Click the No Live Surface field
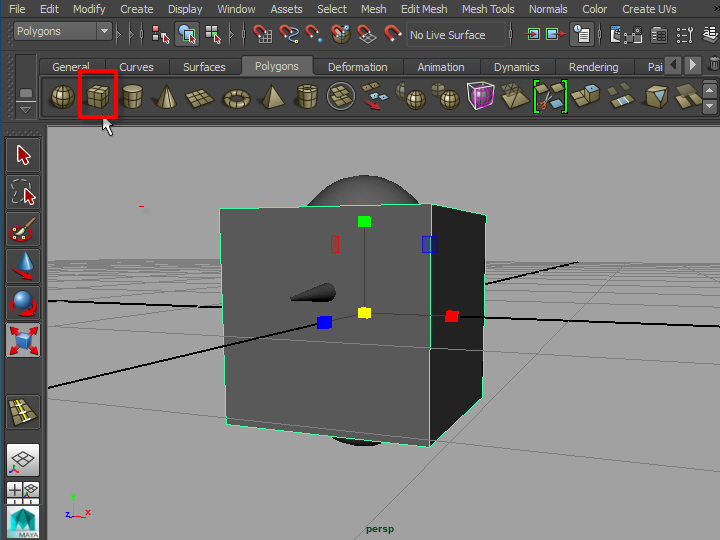Viewport: 720px width, 540px height. pos(456,35)
